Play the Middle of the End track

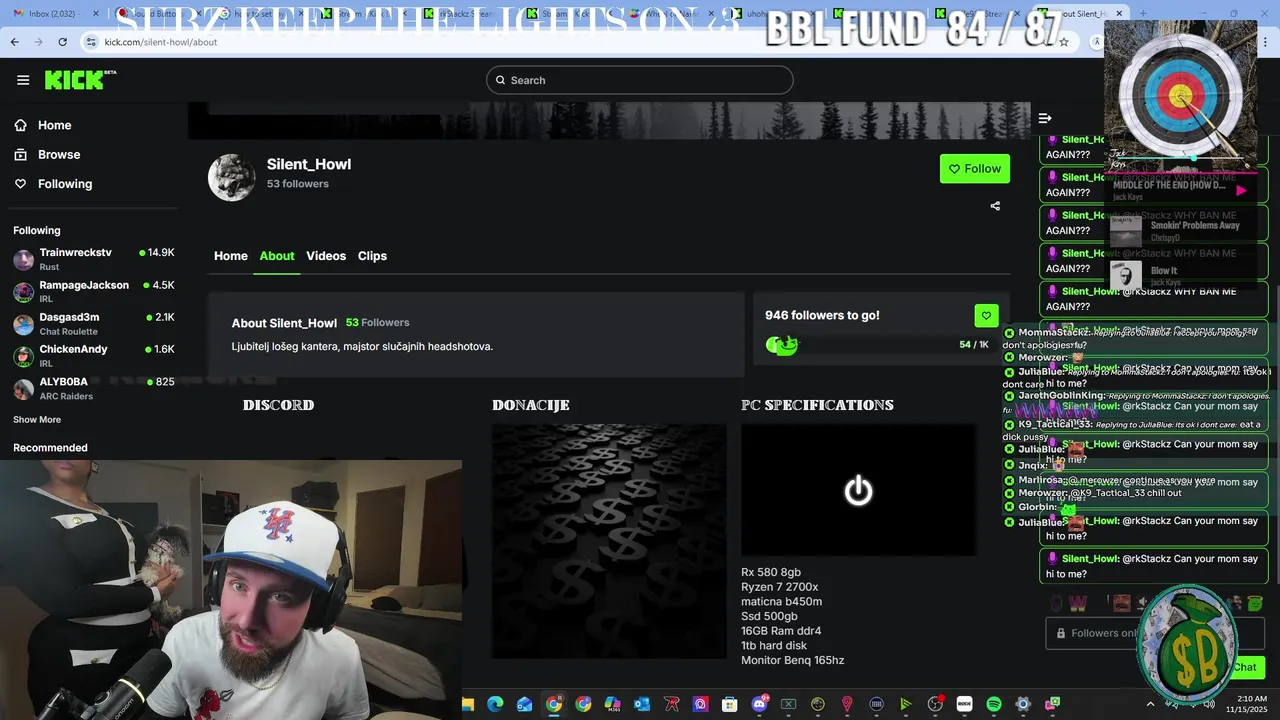pyautogui.click(x=1241, y=190)
